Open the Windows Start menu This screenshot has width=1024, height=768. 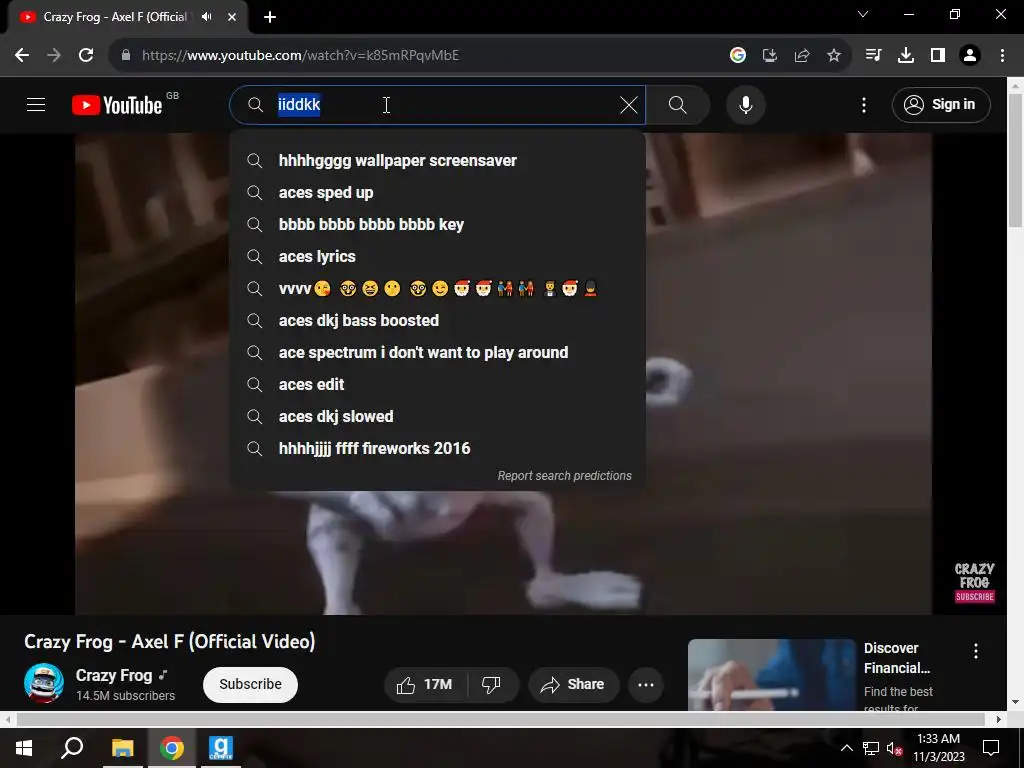click(24, 748)
